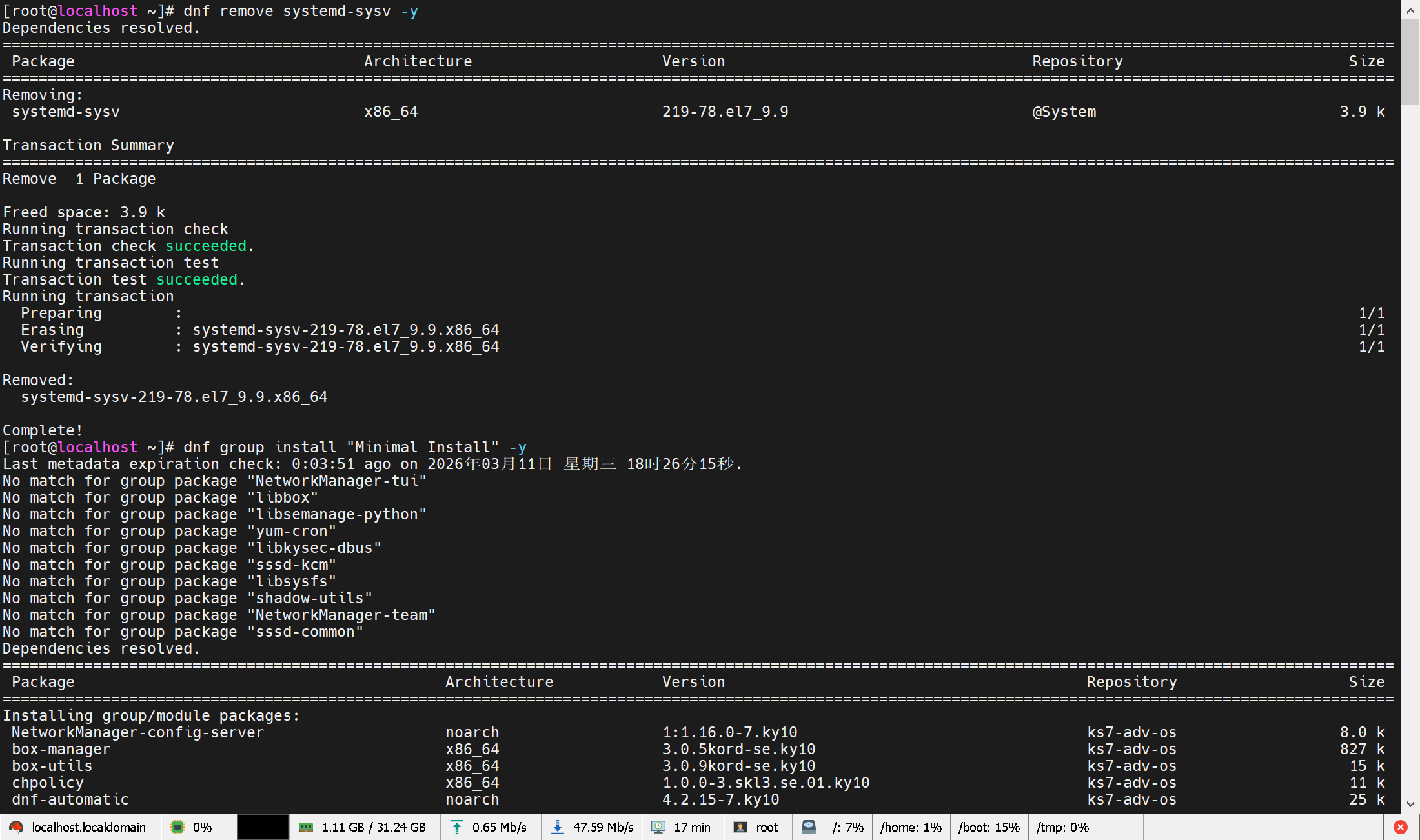Click the terminal scrollbar thumb
The height and width of the screenshot is (840, 1420).
coord(1410,61)
